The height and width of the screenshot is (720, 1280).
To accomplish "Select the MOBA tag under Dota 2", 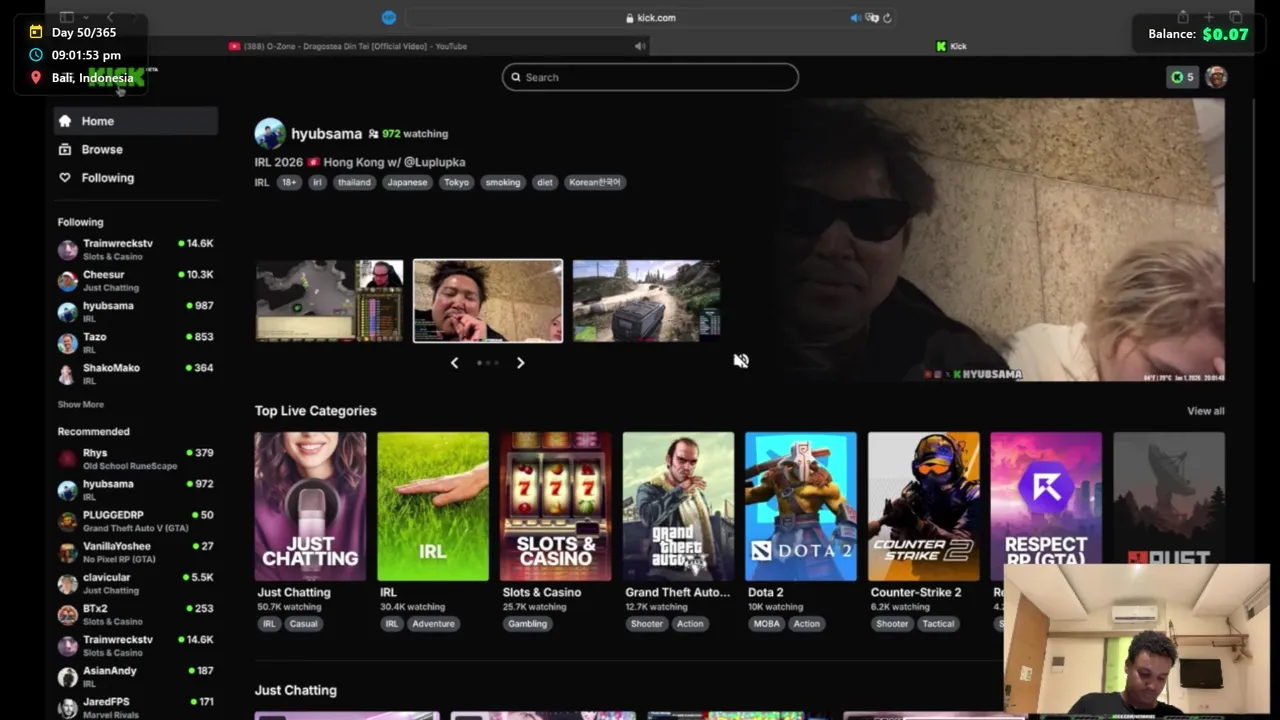I will click(766, 623).
